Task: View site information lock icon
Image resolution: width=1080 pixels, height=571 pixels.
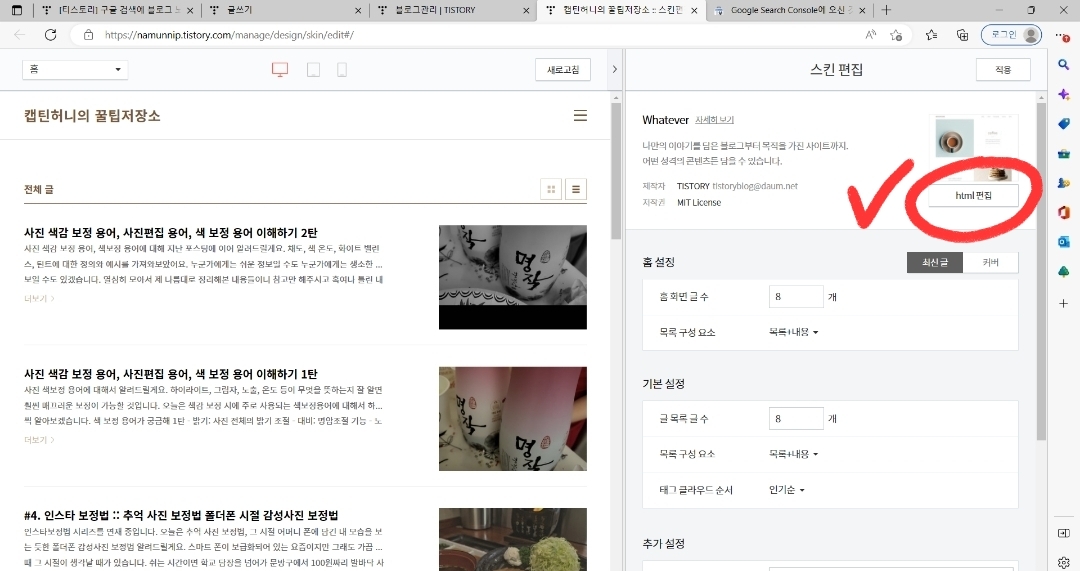Action: coord(88,34)
